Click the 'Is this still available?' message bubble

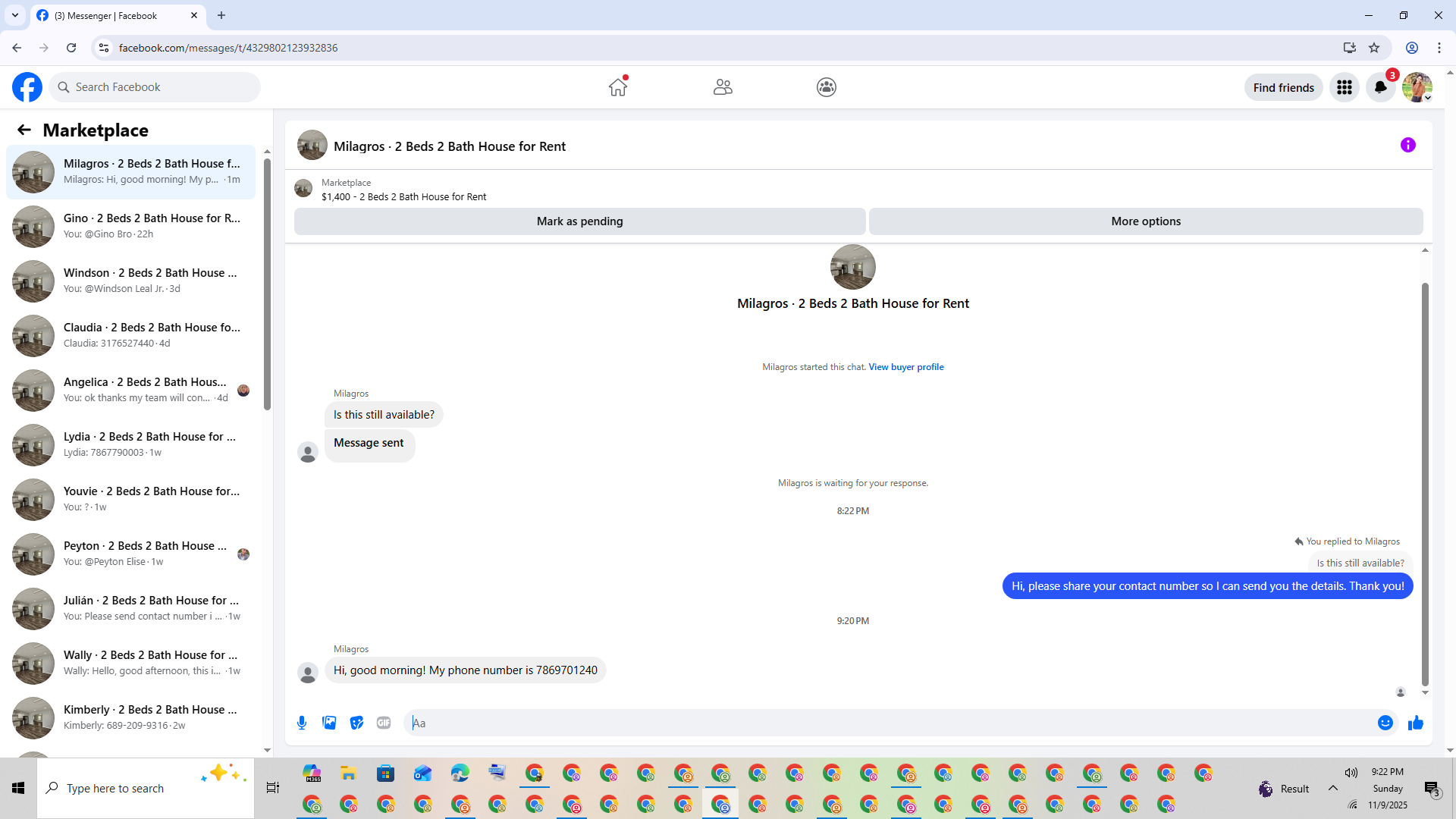point(384,415)
